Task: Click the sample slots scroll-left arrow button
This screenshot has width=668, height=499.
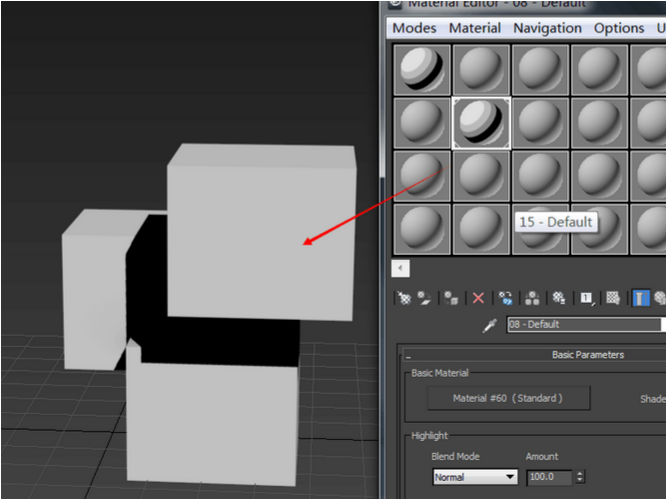Action: point(401,268)
